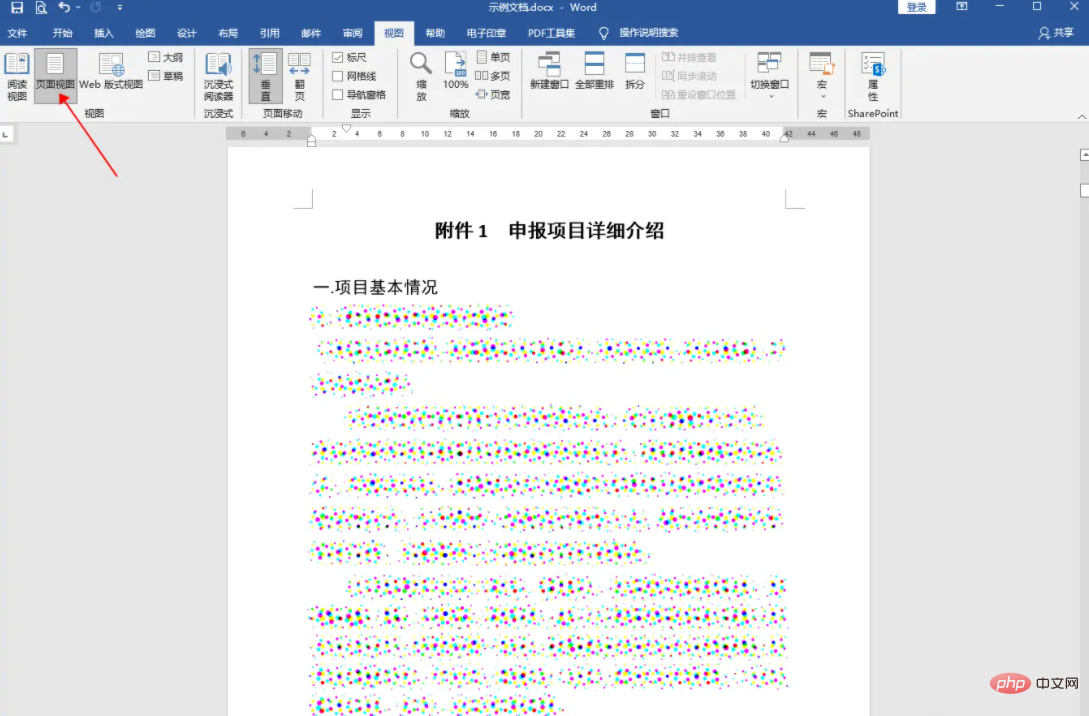Viewport: 1089px width, 716px height.
Task: Choose One Page view (单页)
Action: [x=493, y=58]
